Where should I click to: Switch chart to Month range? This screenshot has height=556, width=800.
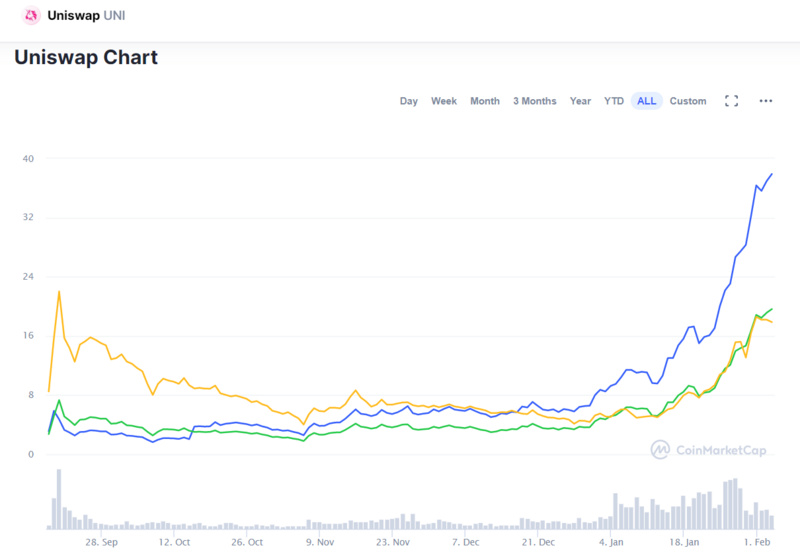[x=485, y=101]
